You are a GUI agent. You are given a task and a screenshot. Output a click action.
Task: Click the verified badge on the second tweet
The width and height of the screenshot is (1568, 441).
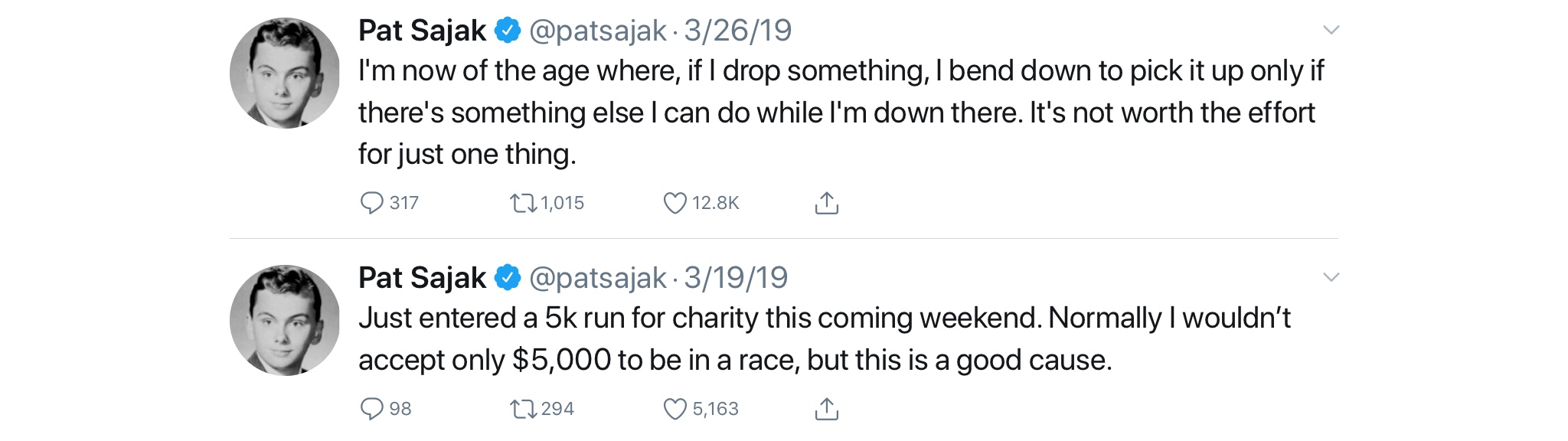(x=508, y=278)
